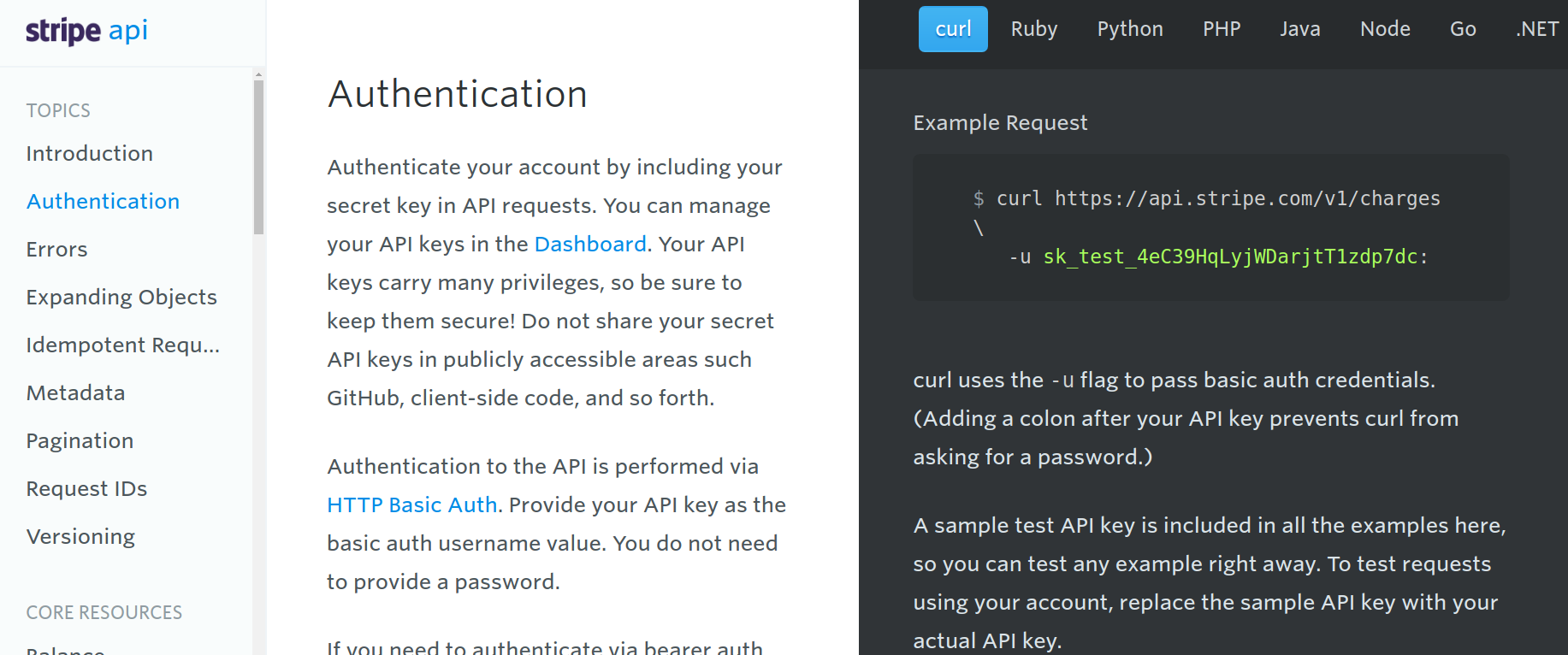The image size is (1568, 655).
Task: Open the Idempotent Requests topic
Action: pos(123,345)
